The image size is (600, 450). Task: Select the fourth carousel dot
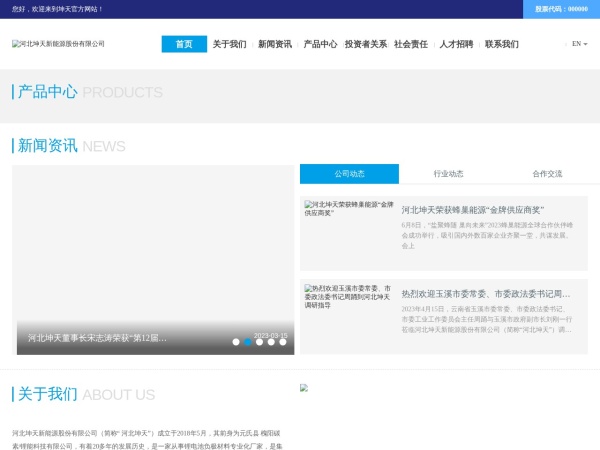271,342
